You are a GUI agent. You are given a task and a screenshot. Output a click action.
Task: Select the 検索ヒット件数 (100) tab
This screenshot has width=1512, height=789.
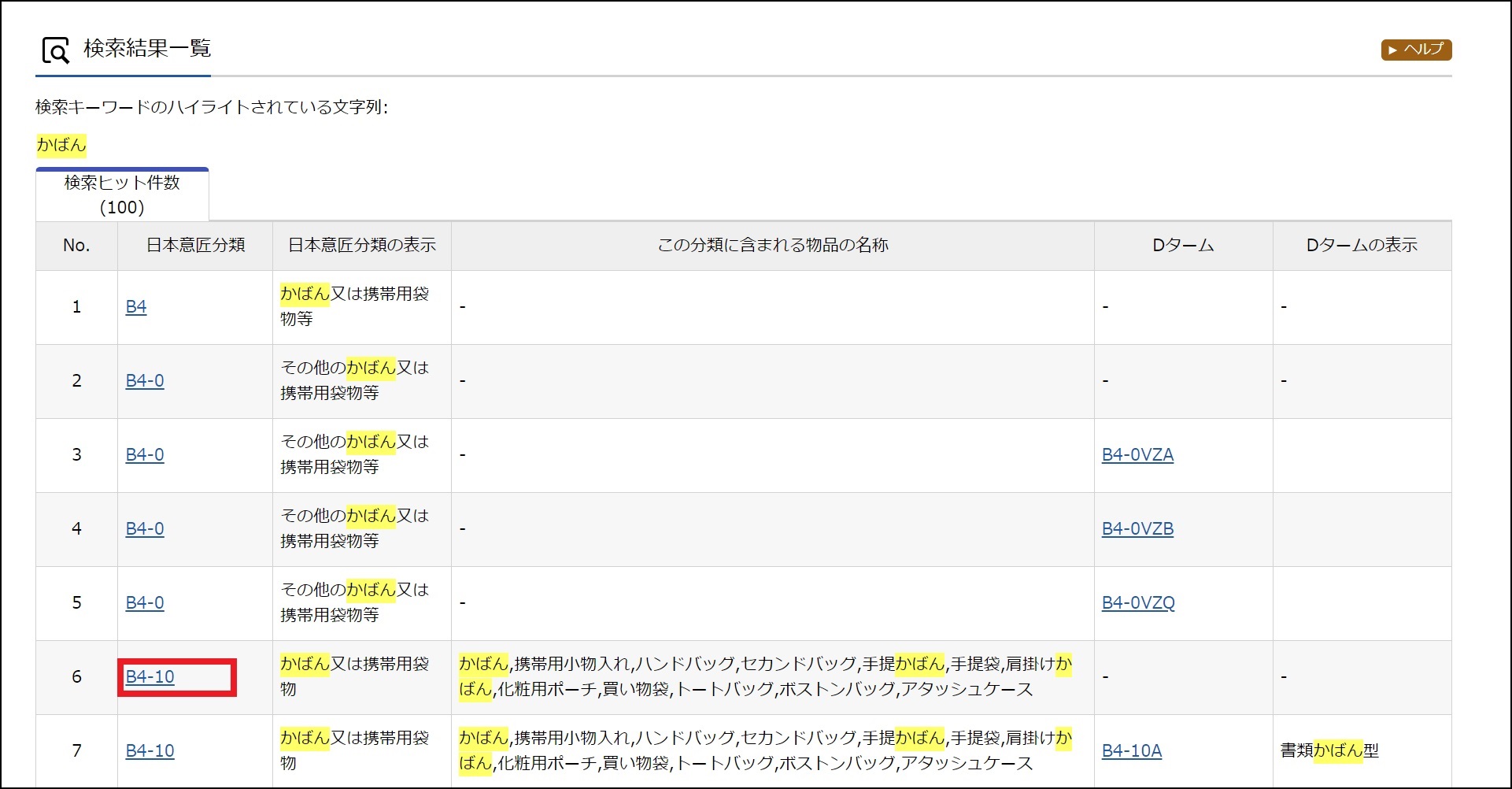(122, 194)
